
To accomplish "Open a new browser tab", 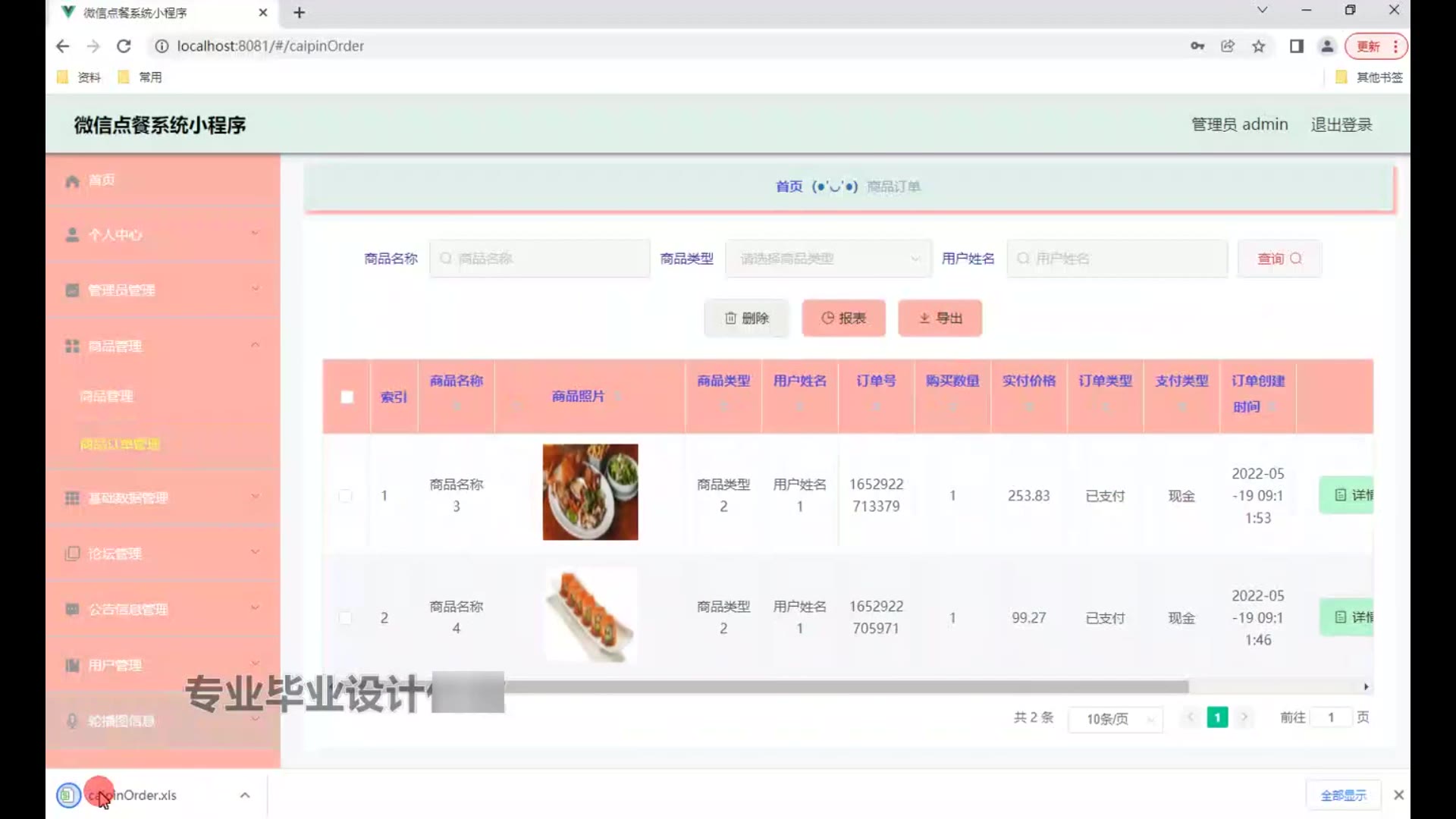I will [x=300, y=12].
